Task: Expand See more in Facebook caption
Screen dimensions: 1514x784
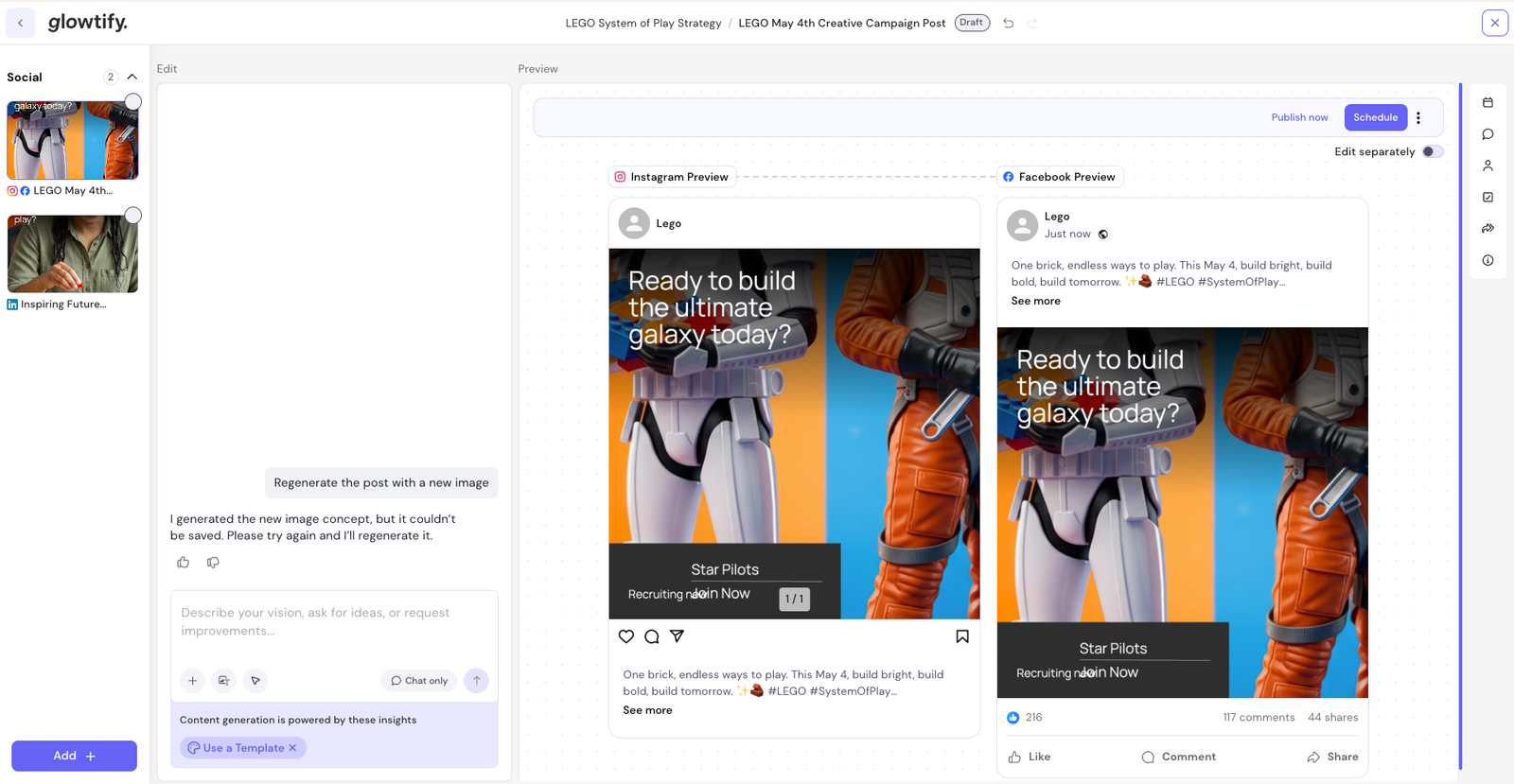Action: click(1035, 301)
